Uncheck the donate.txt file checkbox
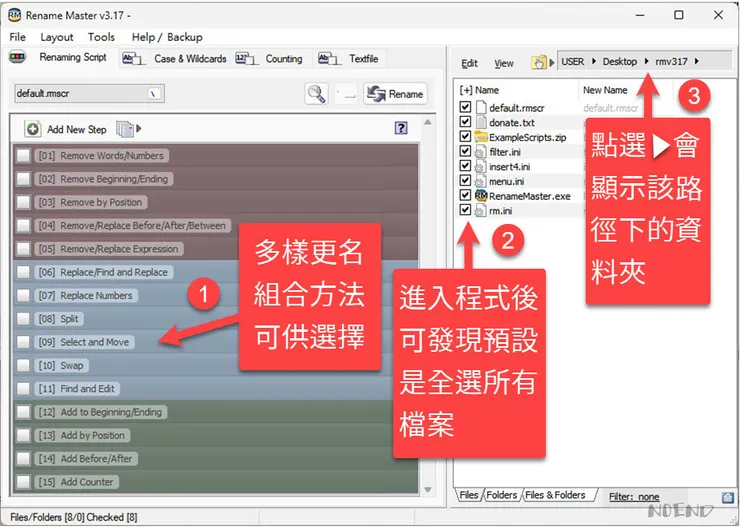740x527 pixels. click(465, 122)
